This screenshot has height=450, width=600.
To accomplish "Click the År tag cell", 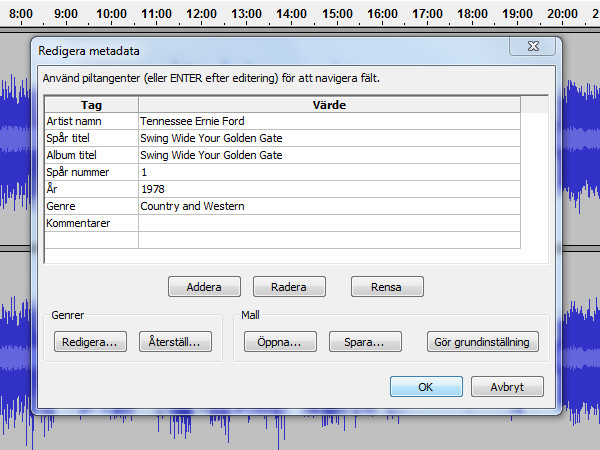I will click(91, 189).
